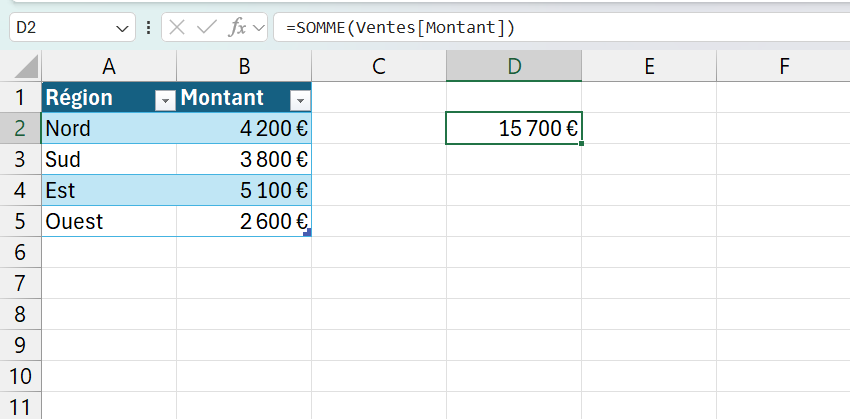Viewport: 850px width, 419px height.
Task: Select the 3 800 € cell
Action: tap(244, 159)
